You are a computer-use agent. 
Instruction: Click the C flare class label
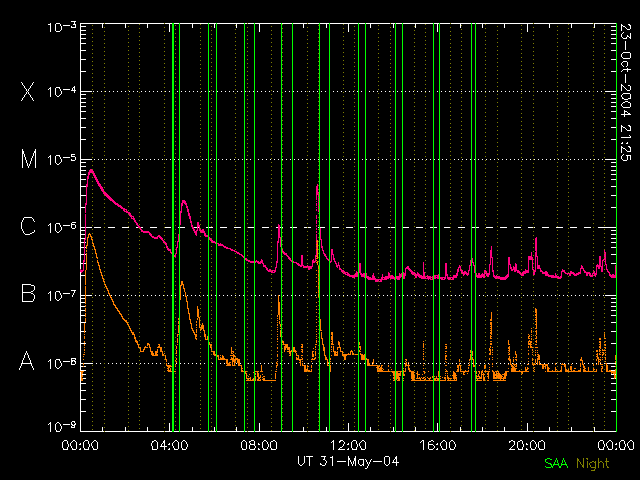click(28, 226)
